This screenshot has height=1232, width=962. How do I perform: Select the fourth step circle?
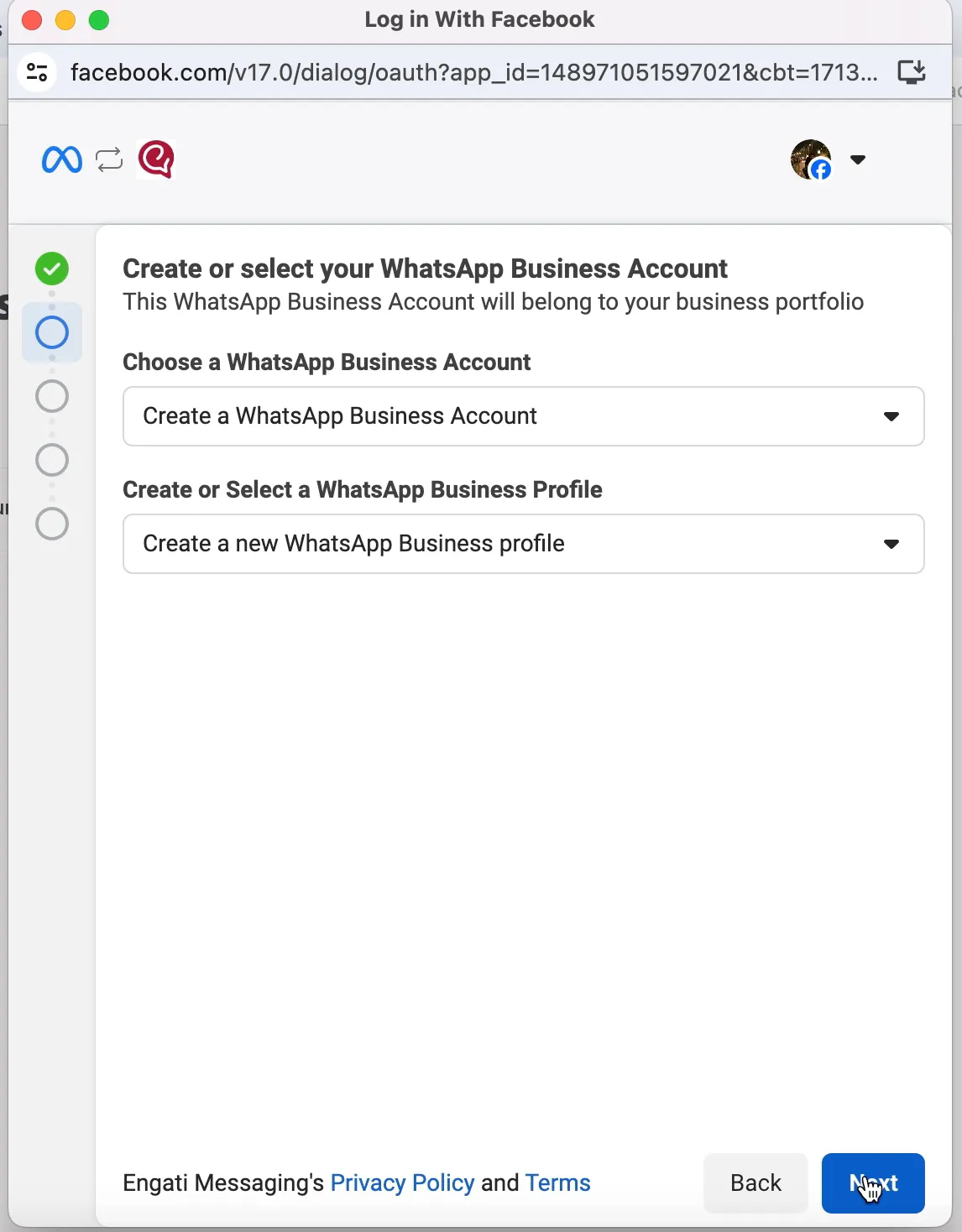52,460
